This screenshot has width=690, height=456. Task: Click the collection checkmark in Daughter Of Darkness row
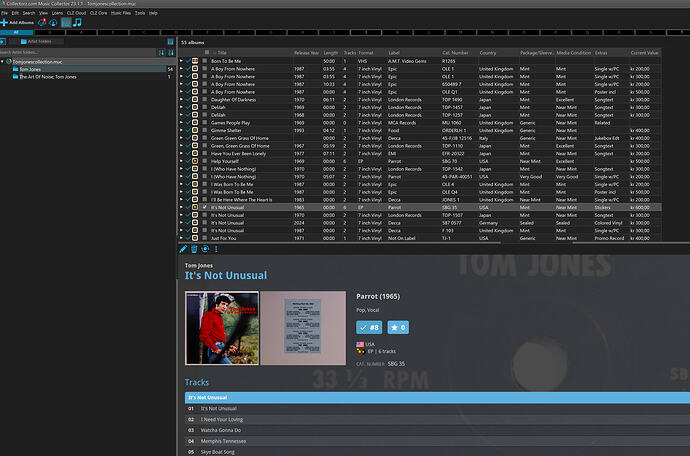[x=188, y=99]
